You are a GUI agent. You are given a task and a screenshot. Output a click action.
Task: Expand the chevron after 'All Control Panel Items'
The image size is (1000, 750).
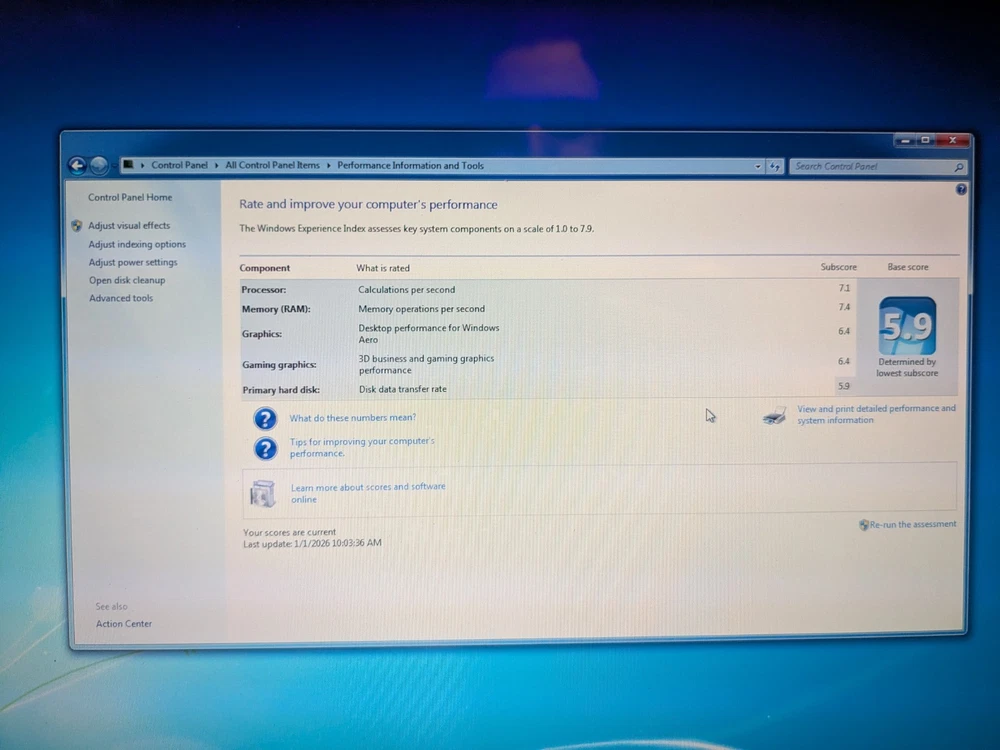coord(329,166)
